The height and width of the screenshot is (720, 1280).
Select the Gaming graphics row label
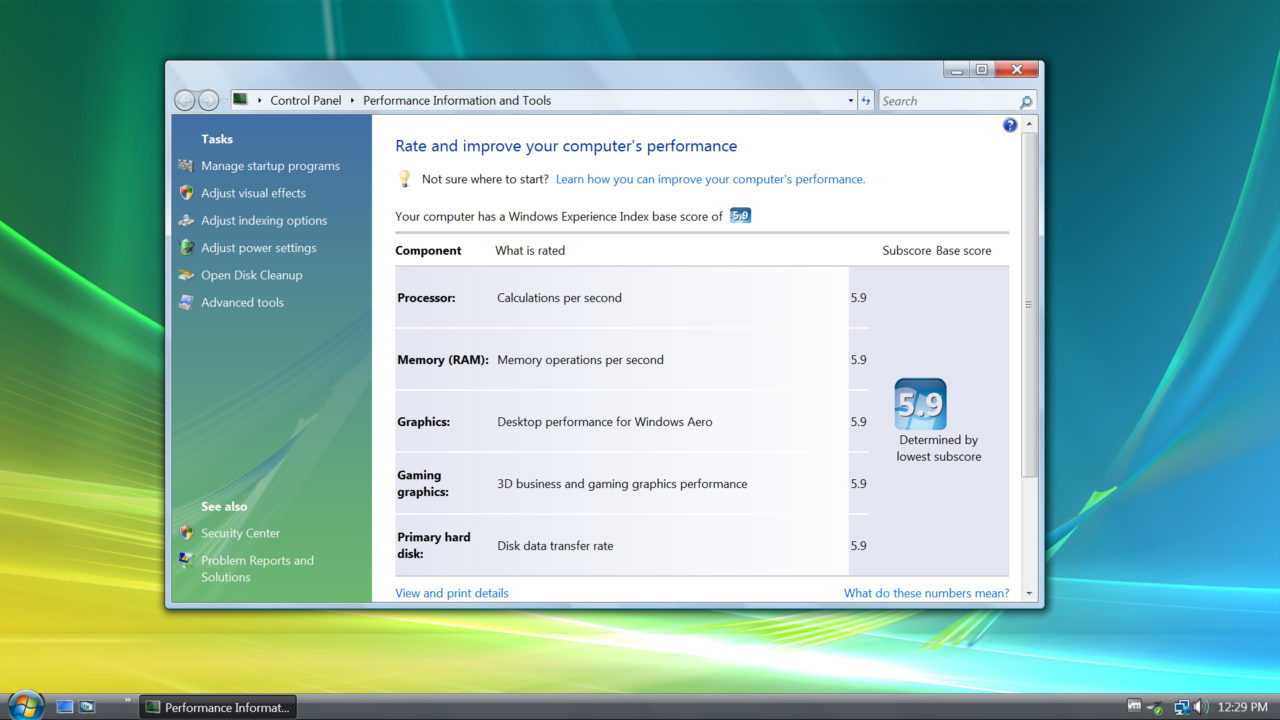click(423, 484)
